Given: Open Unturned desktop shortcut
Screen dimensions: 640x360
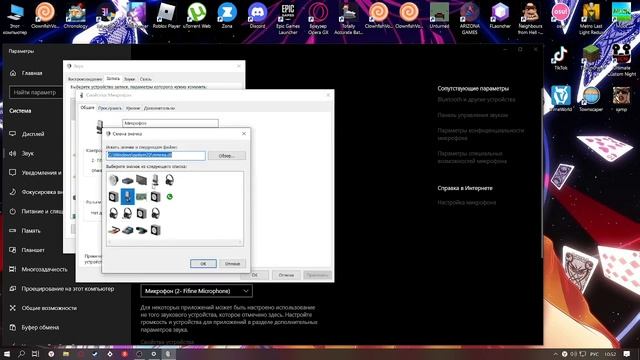Looking at the screenshot, I should tap(439, 16).
